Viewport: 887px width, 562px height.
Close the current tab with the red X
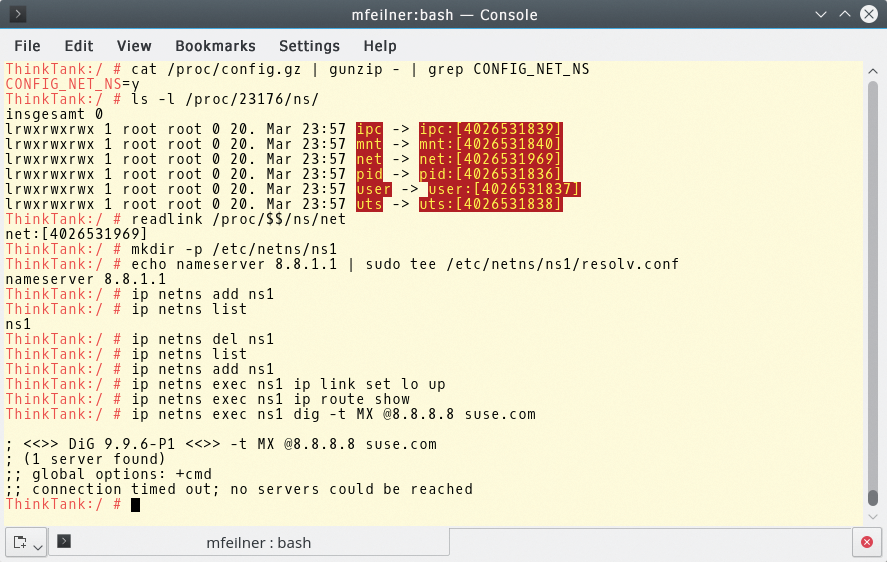click(x=867, y=542)
